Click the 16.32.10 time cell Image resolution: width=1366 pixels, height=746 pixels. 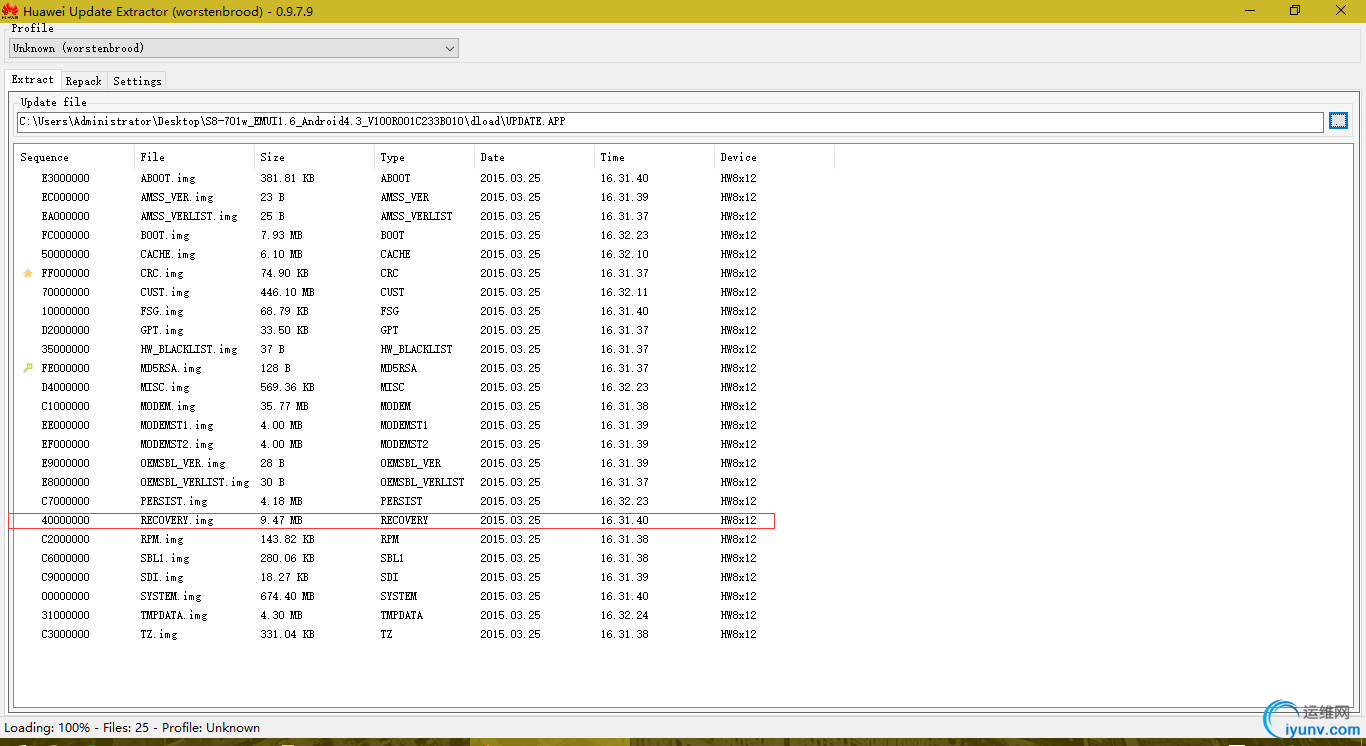tap(624, 254)
